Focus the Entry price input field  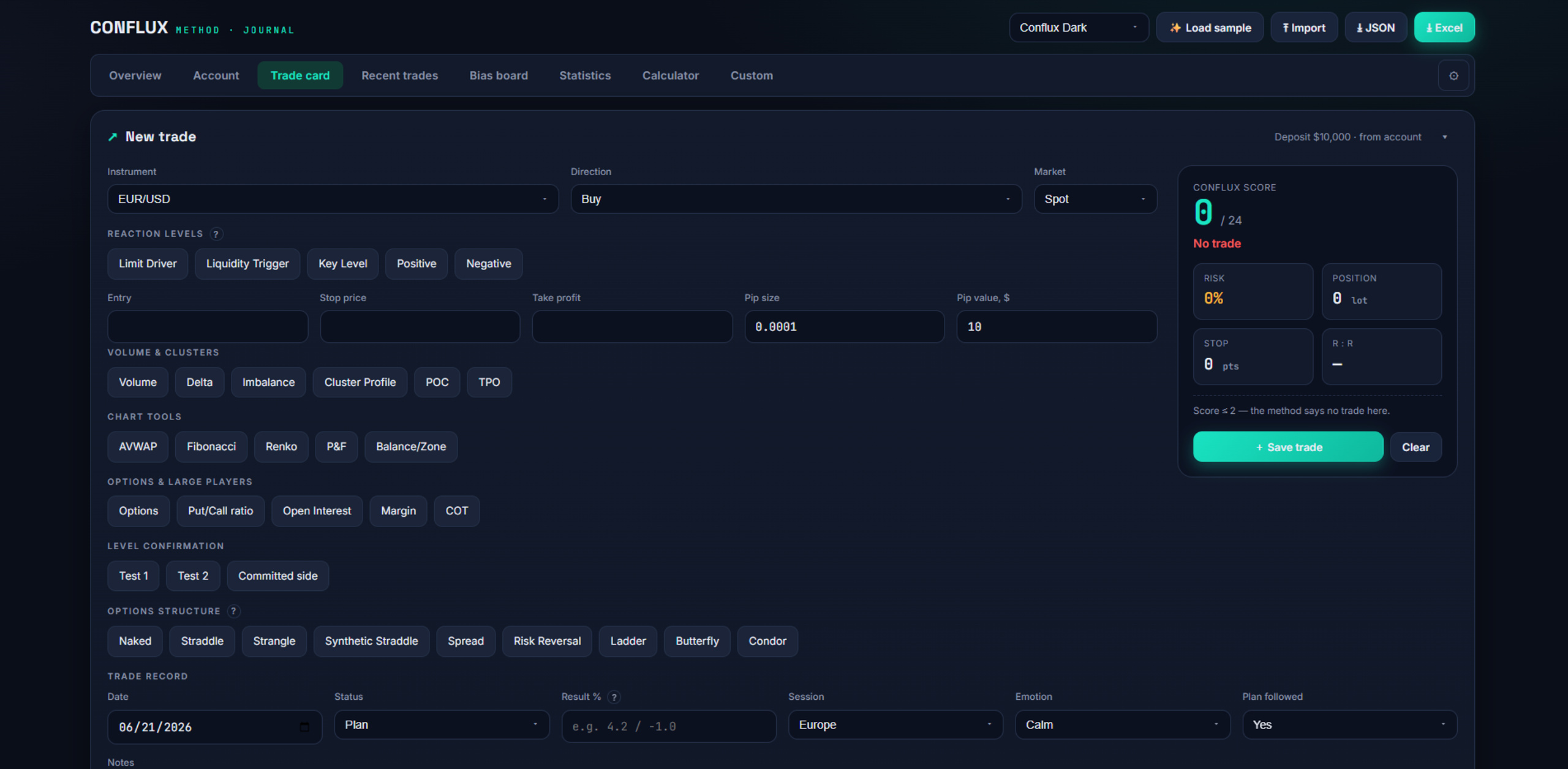(208, 326)
